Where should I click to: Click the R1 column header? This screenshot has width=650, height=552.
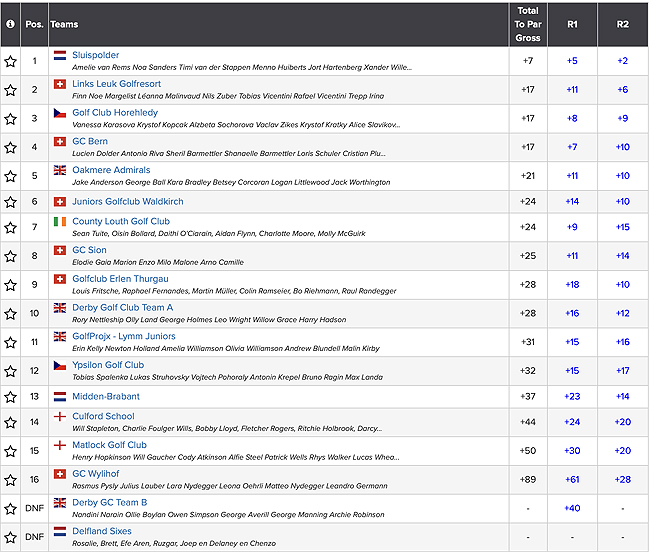pos(572,24)
